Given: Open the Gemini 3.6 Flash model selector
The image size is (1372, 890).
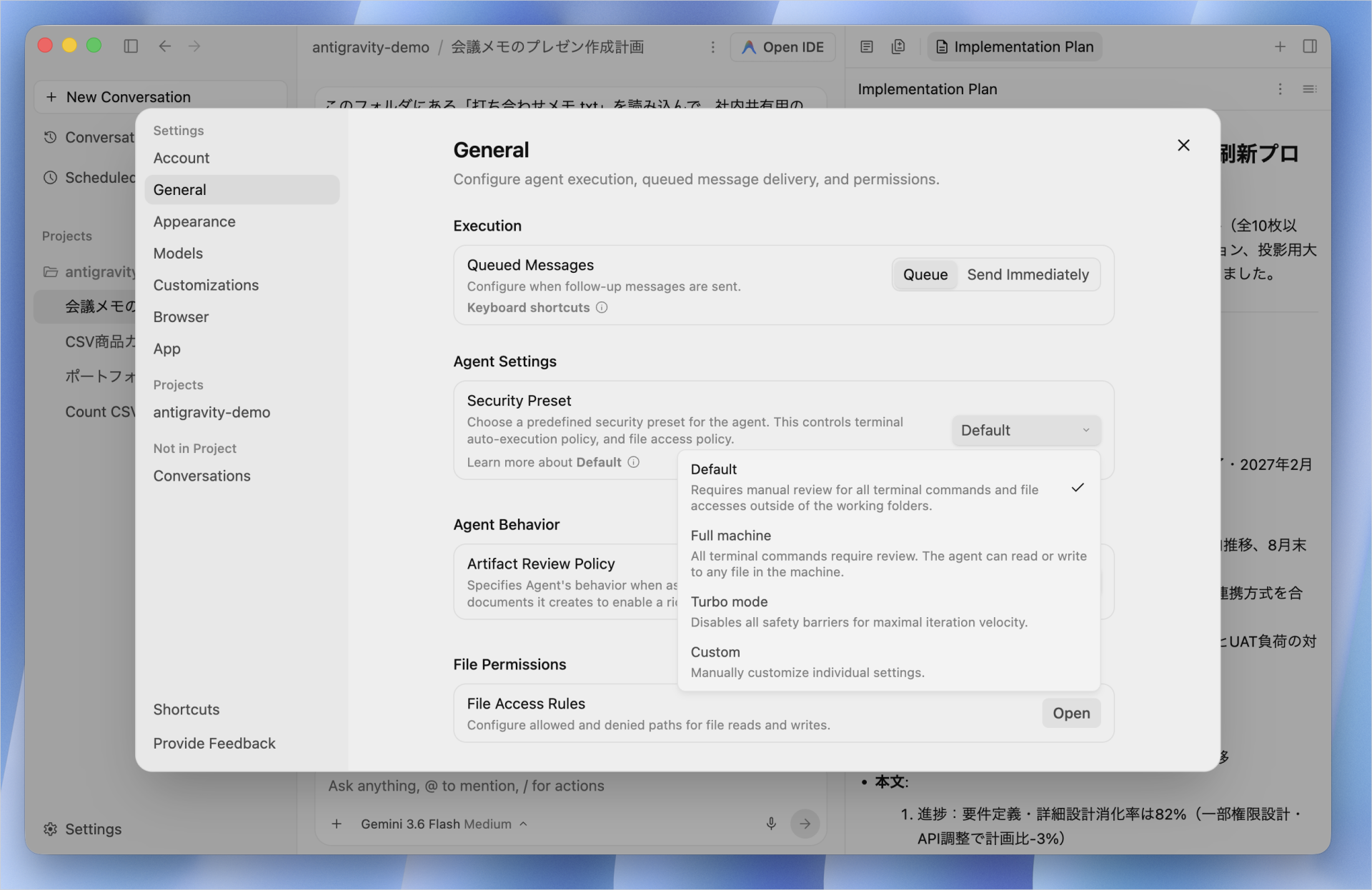Looking at the screenshot, I should coord(444,824).
